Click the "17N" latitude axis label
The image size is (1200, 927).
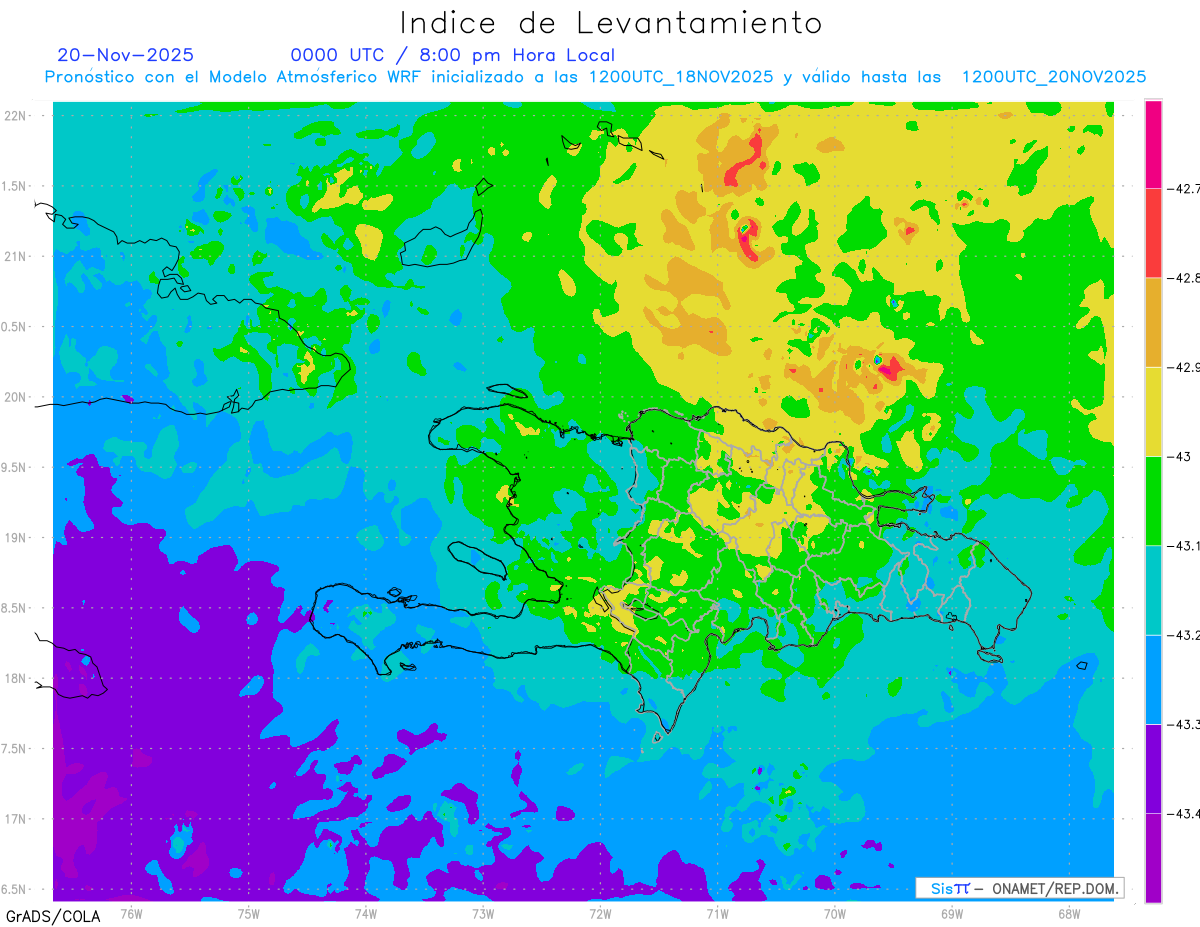pyautogui.click(x=16, y=819)
